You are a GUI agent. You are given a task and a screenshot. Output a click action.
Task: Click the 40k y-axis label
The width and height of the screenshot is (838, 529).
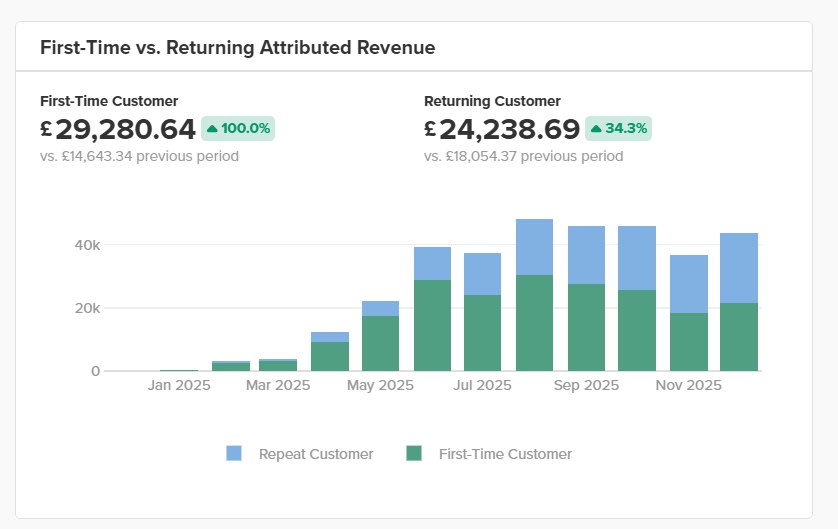88,245
